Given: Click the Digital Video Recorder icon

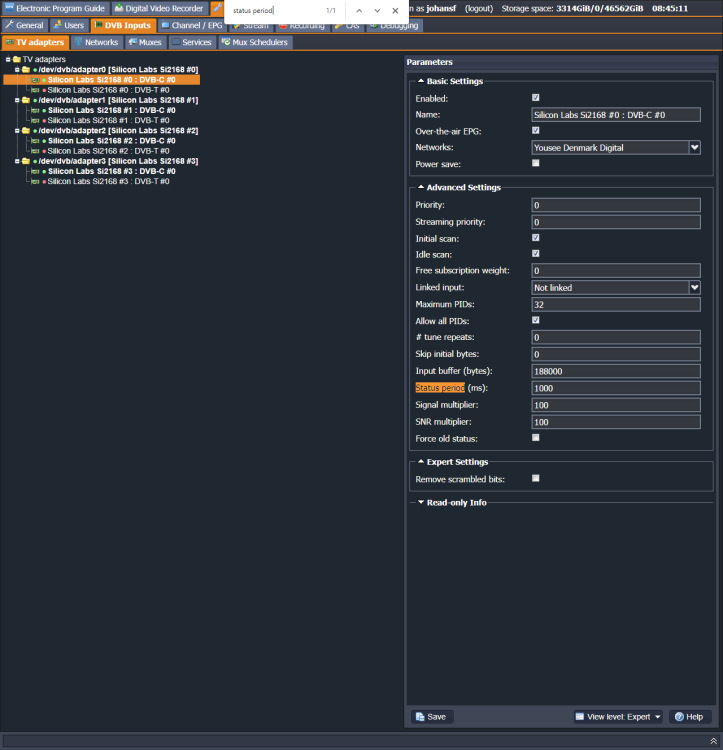Looking at the screenshot, I should click(x=119, y=8).
